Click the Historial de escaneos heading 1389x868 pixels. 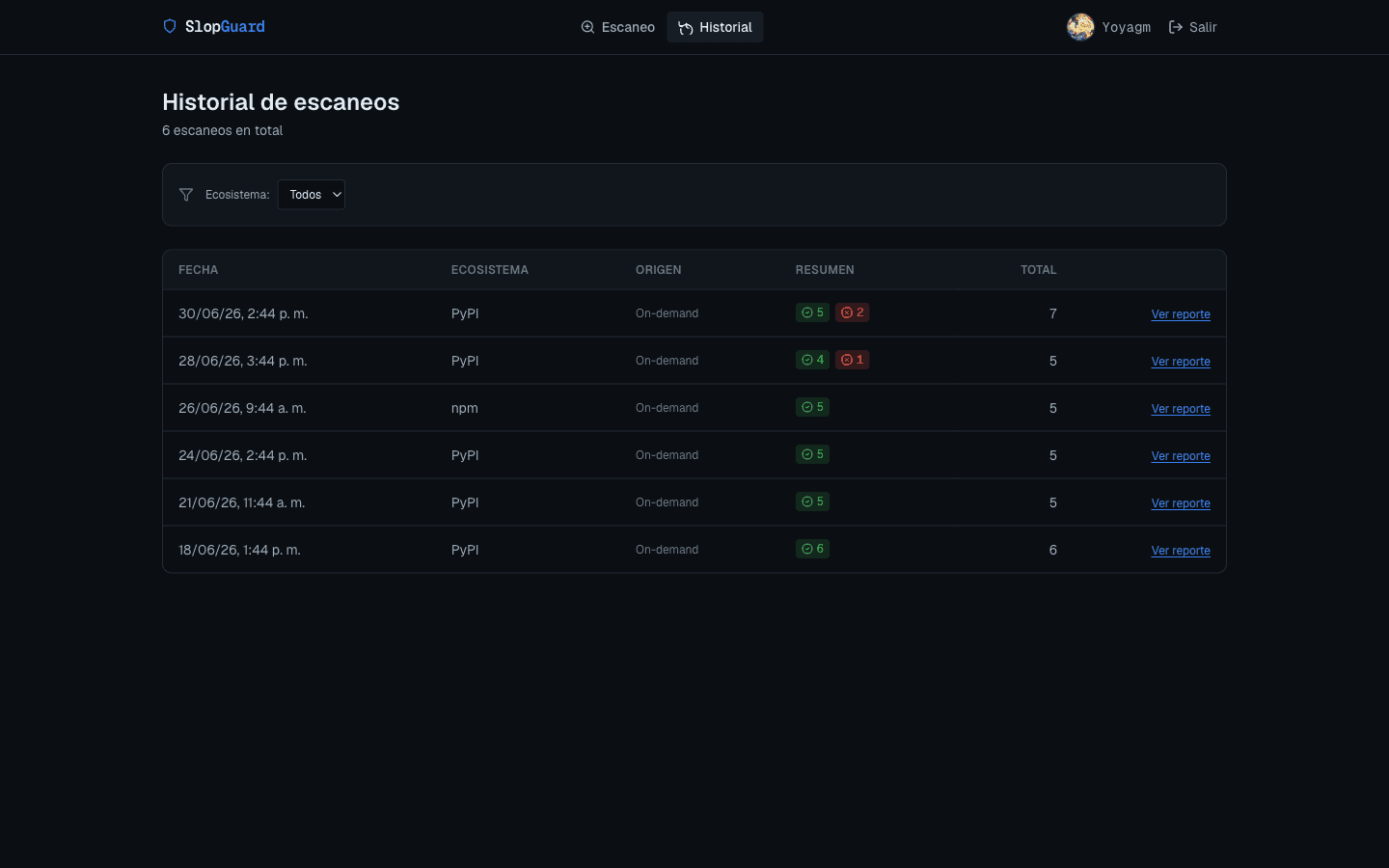click(281, 102)
